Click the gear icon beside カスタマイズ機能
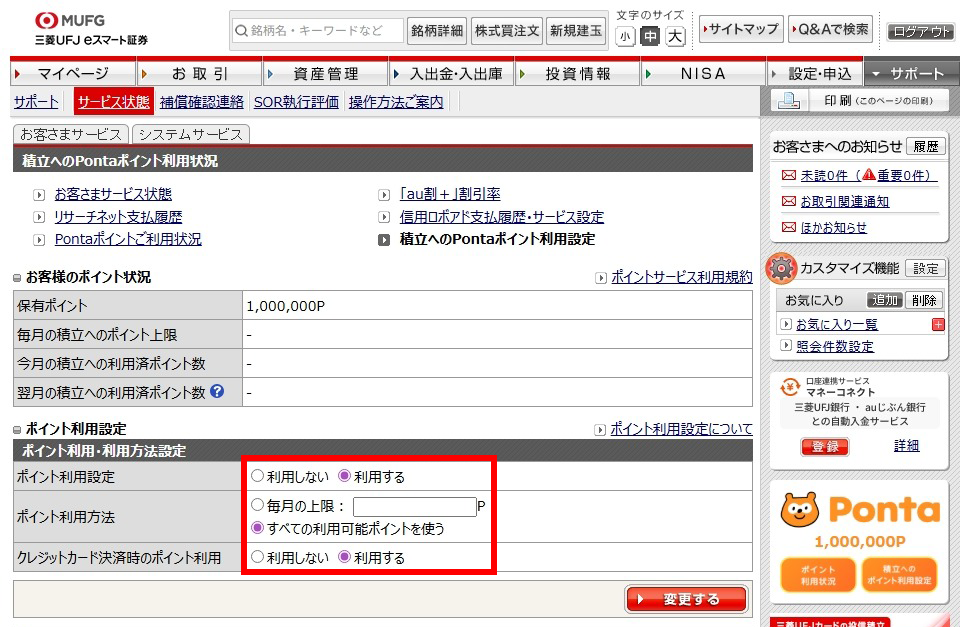Viewport: 972px width, 627px height. (x=781, y=269)
